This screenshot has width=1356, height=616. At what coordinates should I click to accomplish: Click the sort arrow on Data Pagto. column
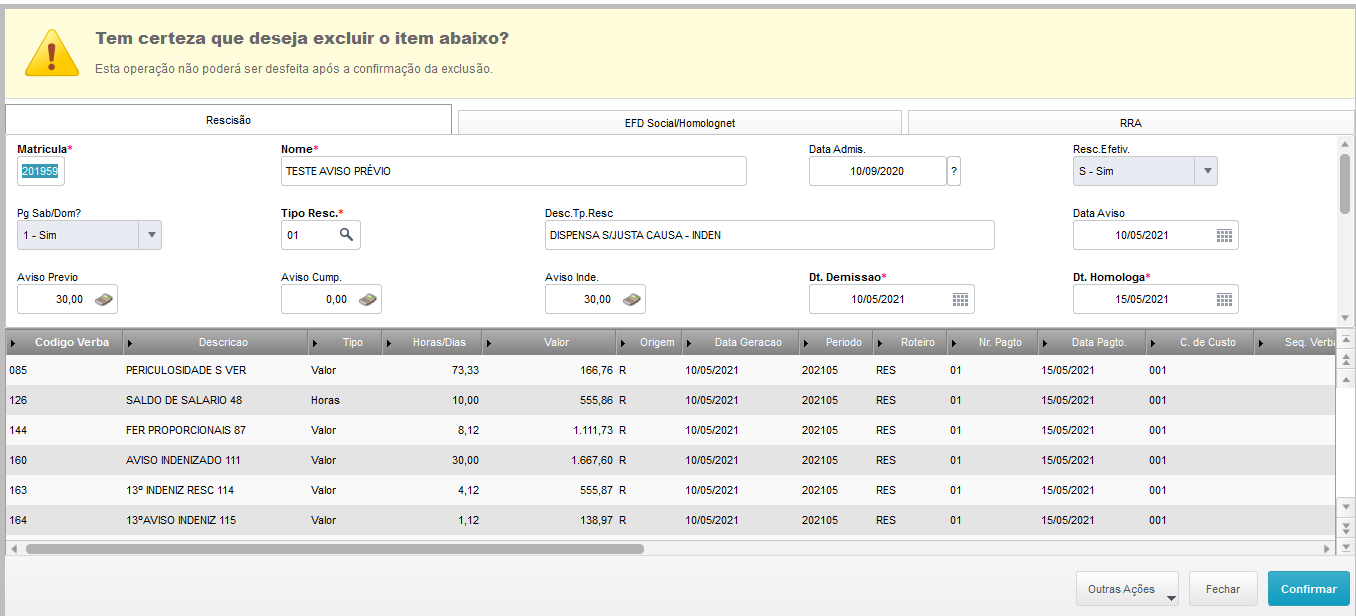1044,343
